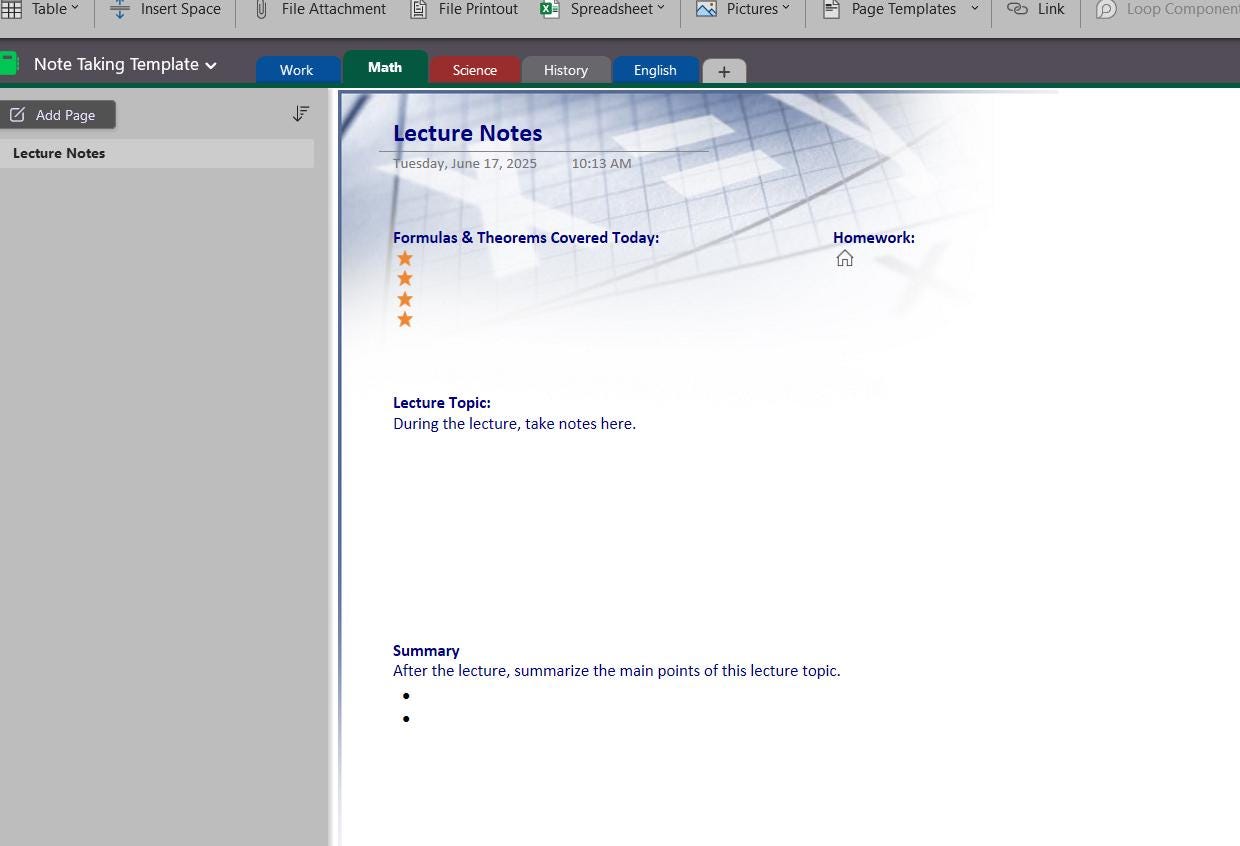Switch to the History section tab
Viewport: 1240px width, 846px height.
(566, 70)
